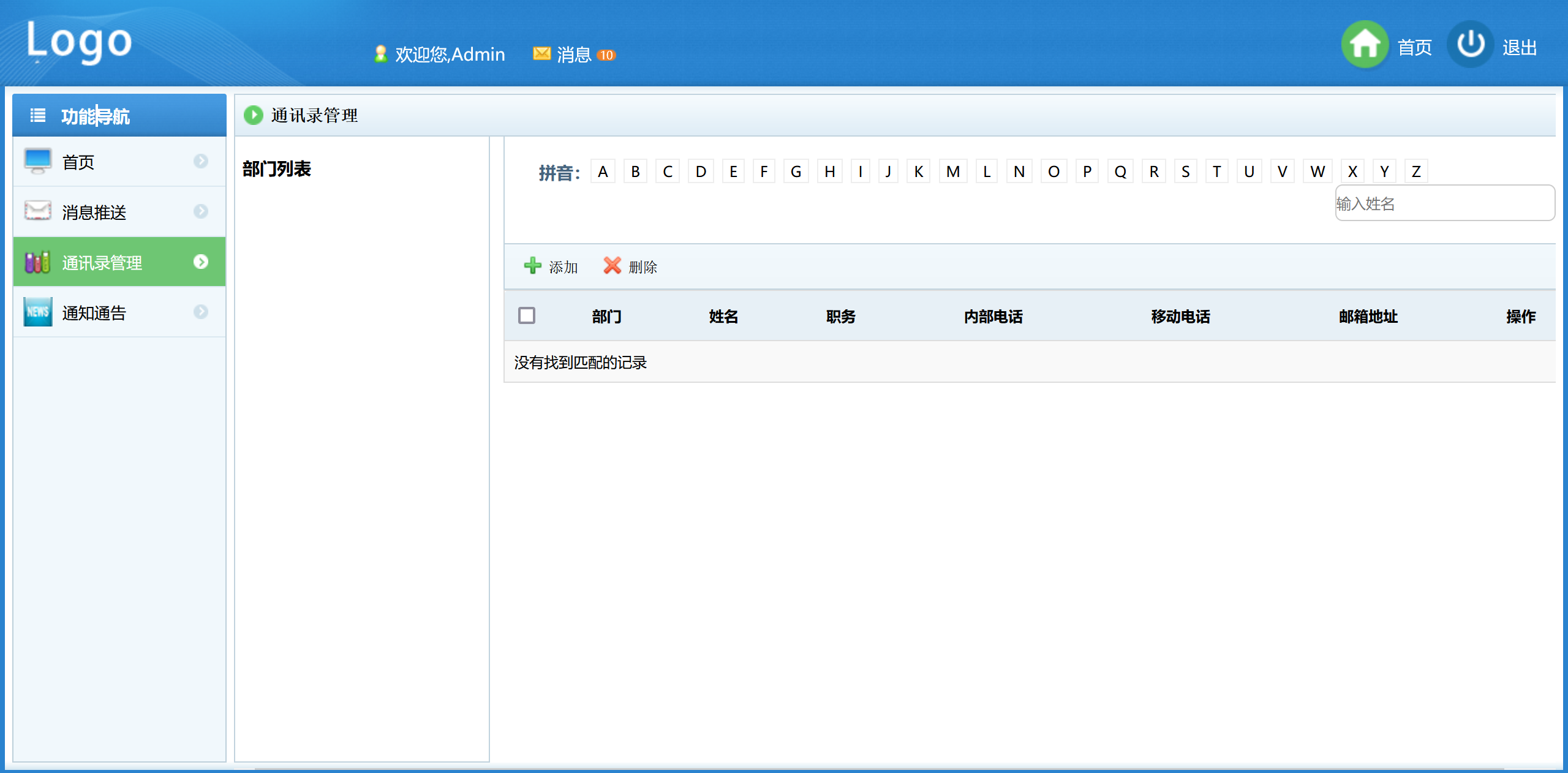Open the messages envelope icon
This screenshot has width=1568, height=773.
click(541, 54)
